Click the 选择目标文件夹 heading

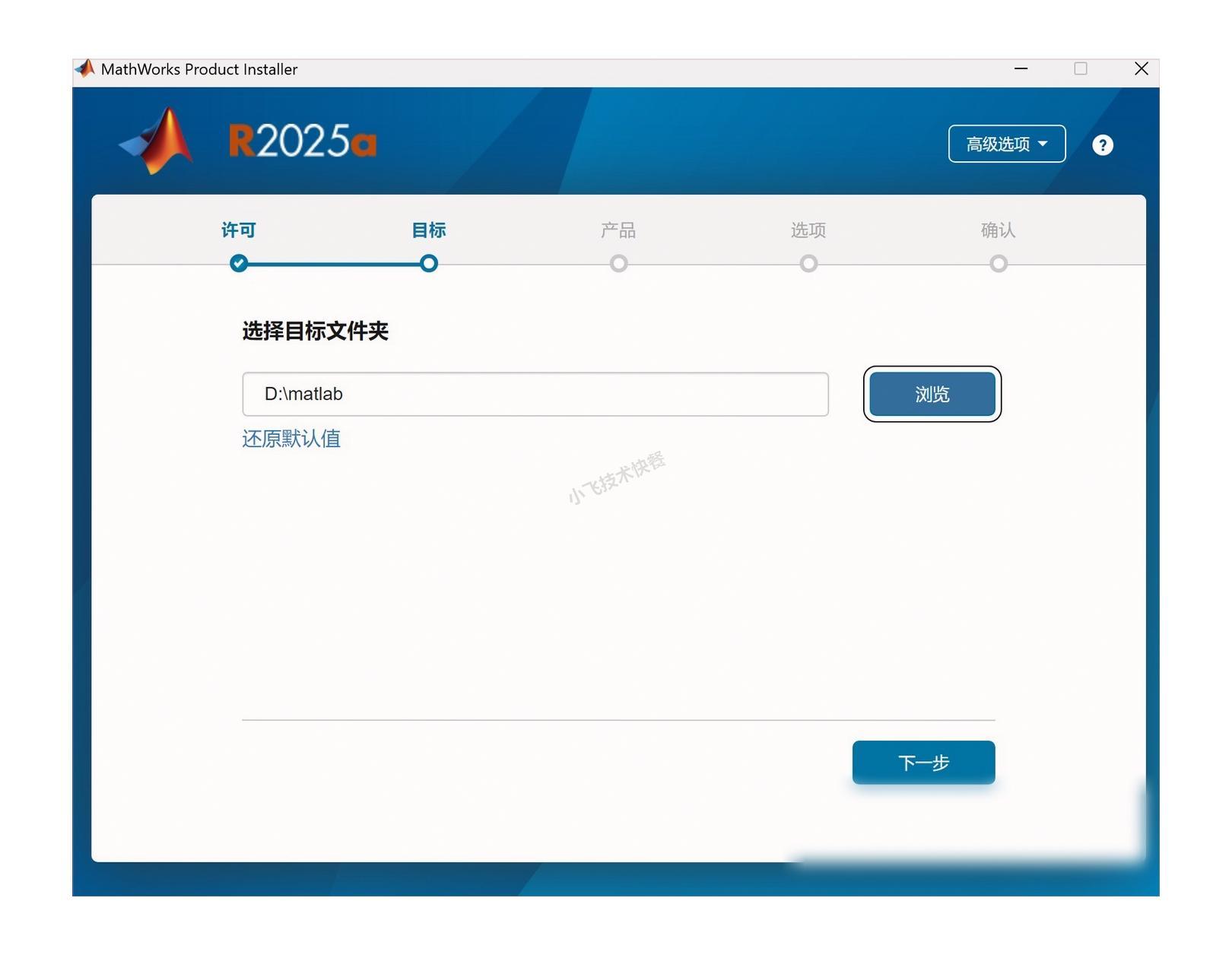(316, 331)
